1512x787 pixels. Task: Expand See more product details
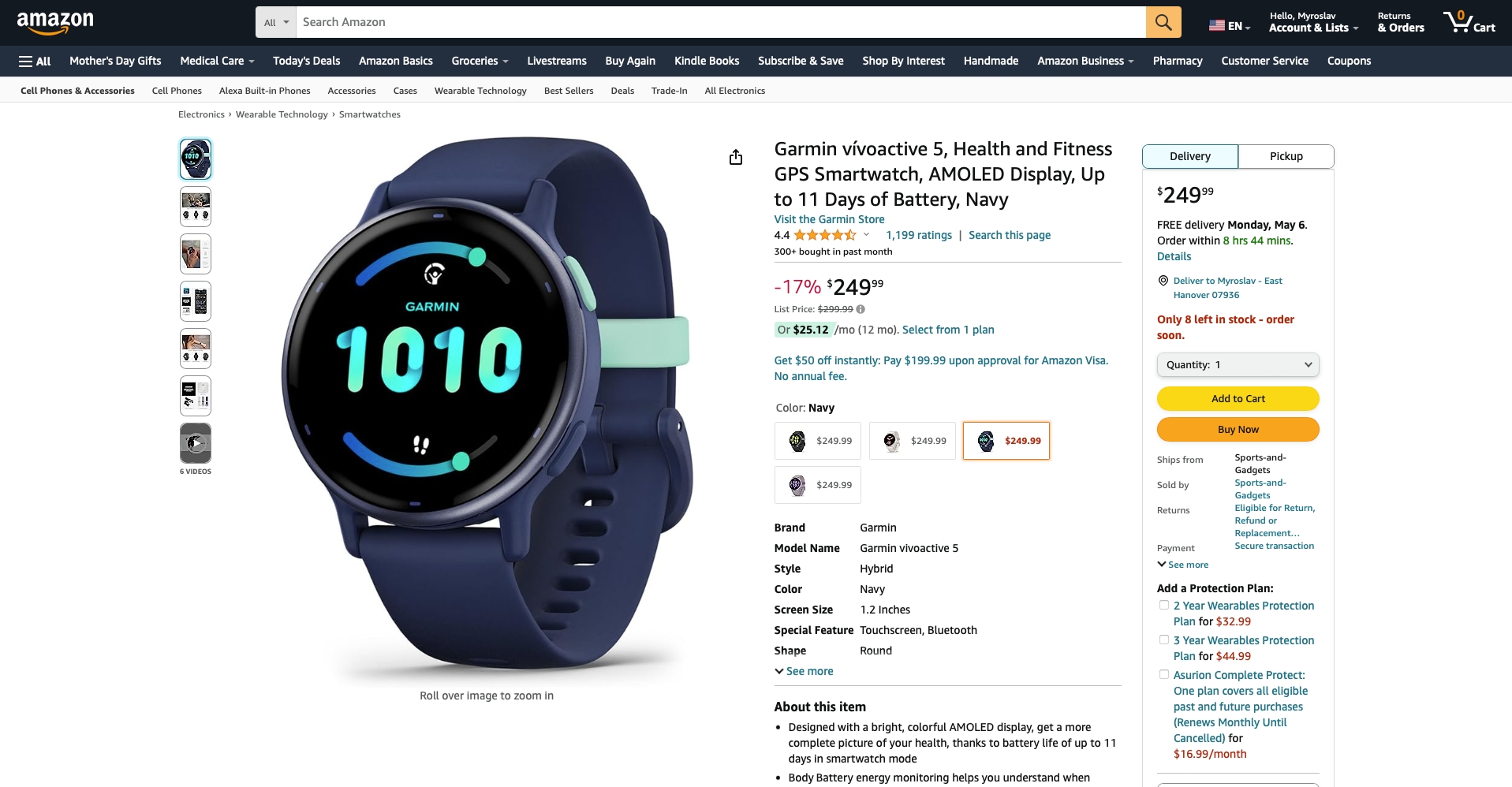pyautogui.click(x=804, y=671)
